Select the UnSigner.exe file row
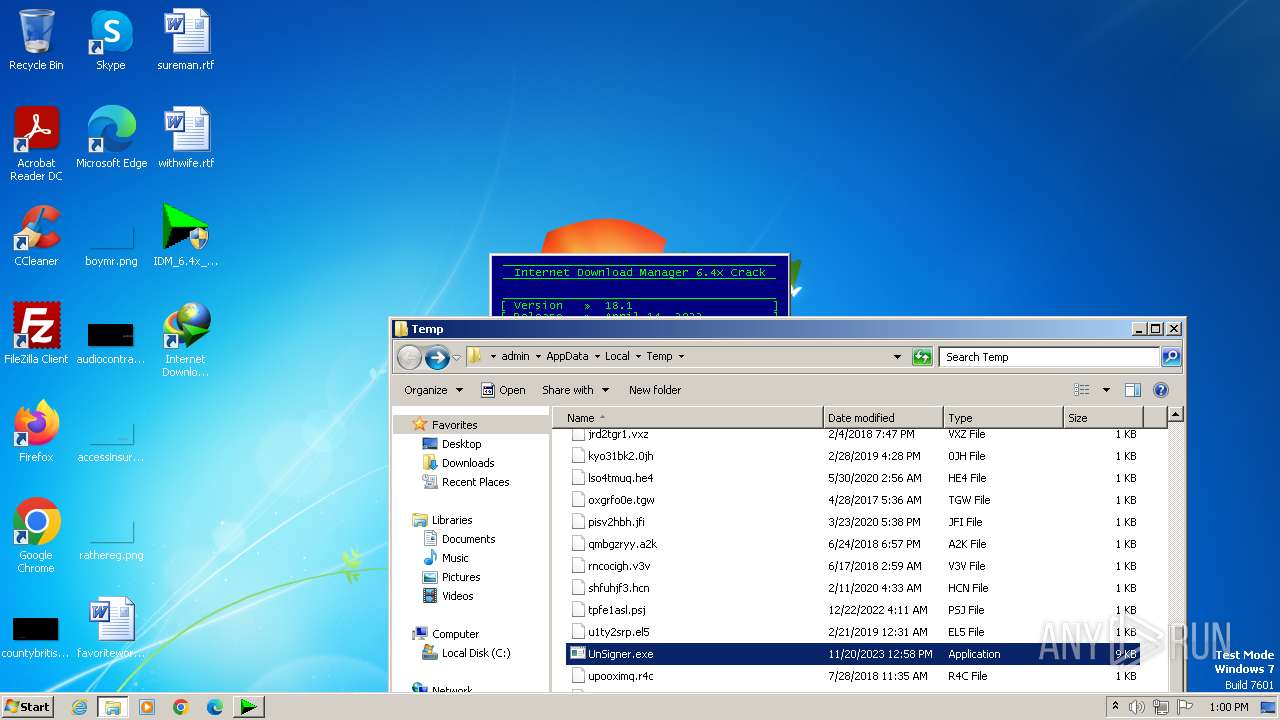Image resolution: width=1280 pixels, height=720 pixels. coord(854,654)
